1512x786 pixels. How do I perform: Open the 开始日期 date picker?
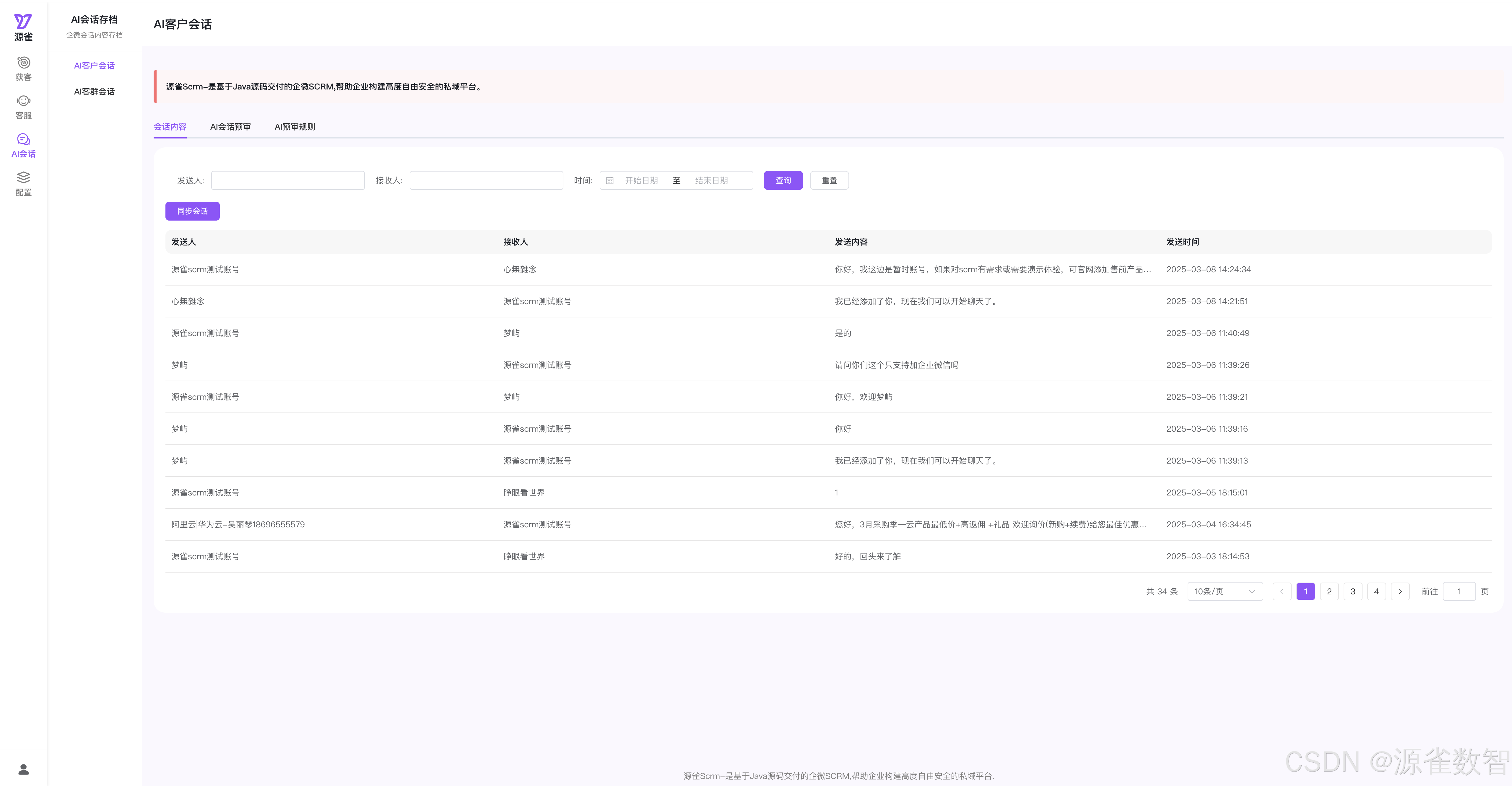coord(641,181)
